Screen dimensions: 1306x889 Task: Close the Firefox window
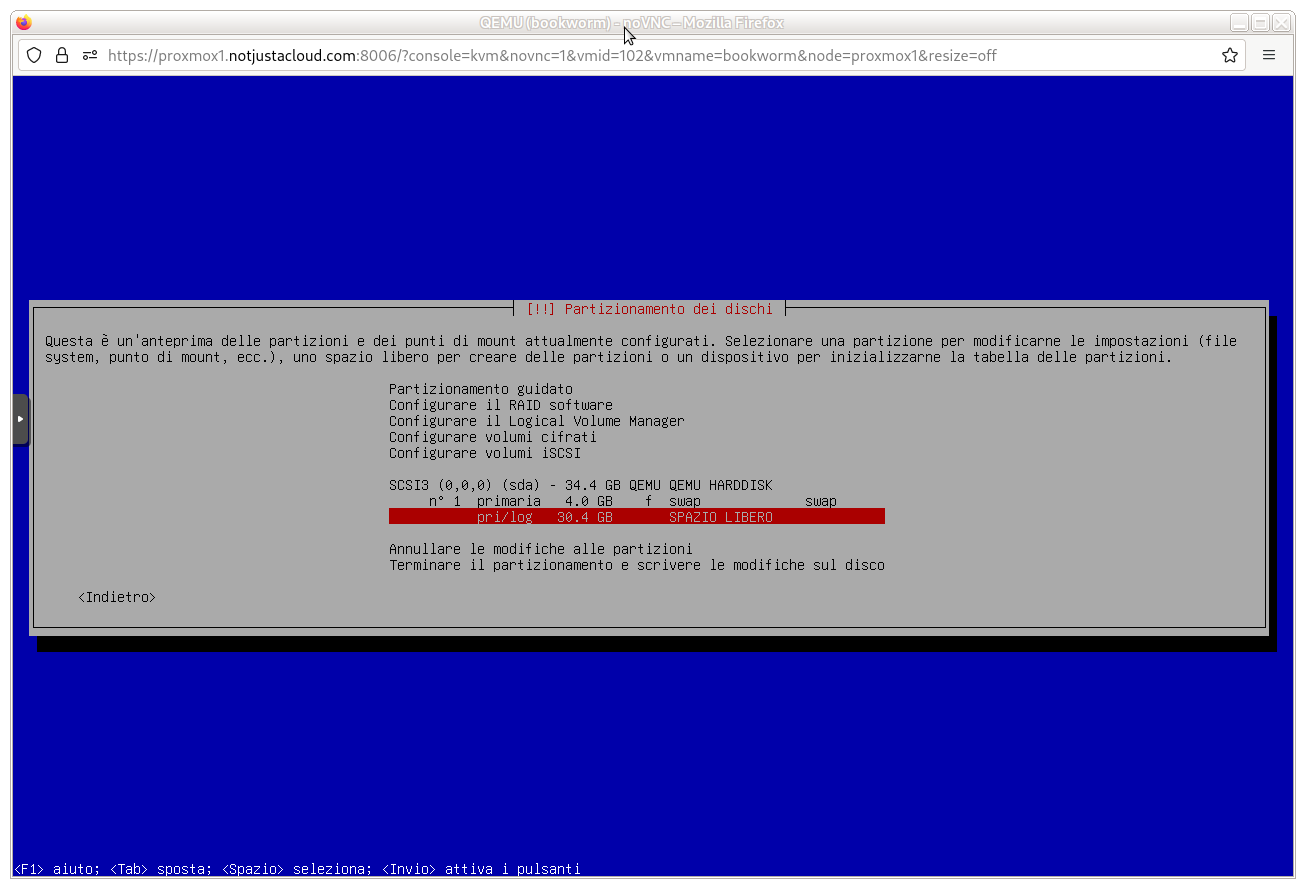[1281, 22]
